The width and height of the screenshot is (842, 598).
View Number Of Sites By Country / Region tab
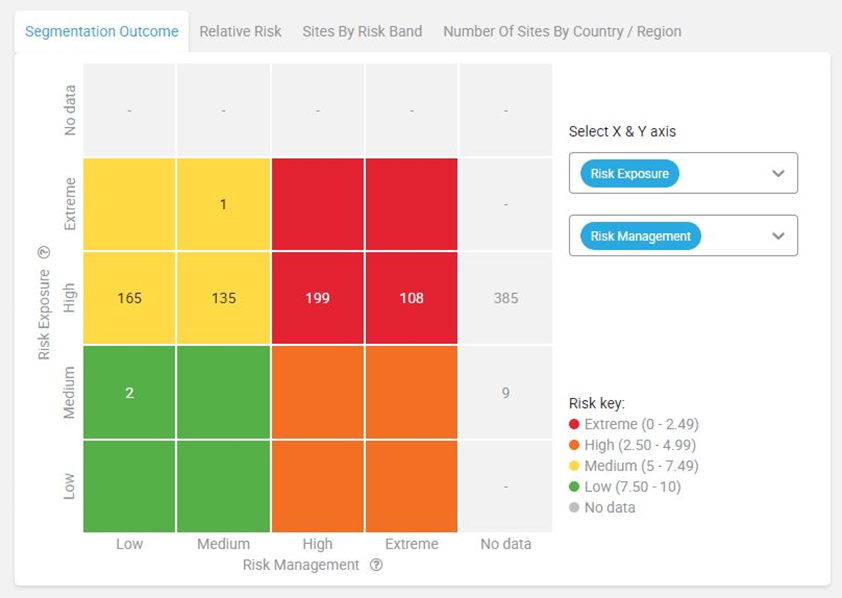coord(562,31)
